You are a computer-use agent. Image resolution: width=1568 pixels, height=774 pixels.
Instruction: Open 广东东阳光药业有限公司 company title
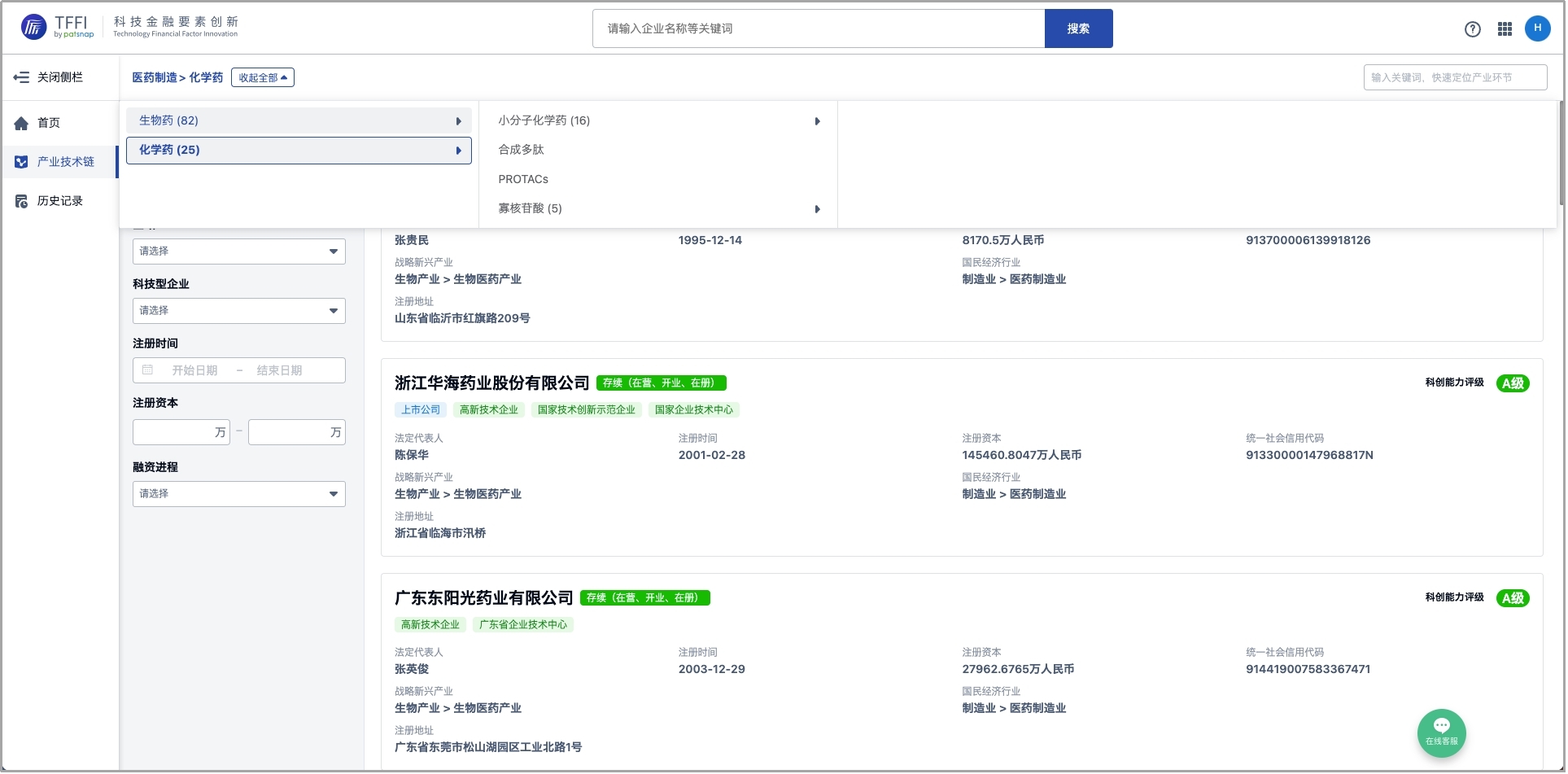[x=483, y=598]
